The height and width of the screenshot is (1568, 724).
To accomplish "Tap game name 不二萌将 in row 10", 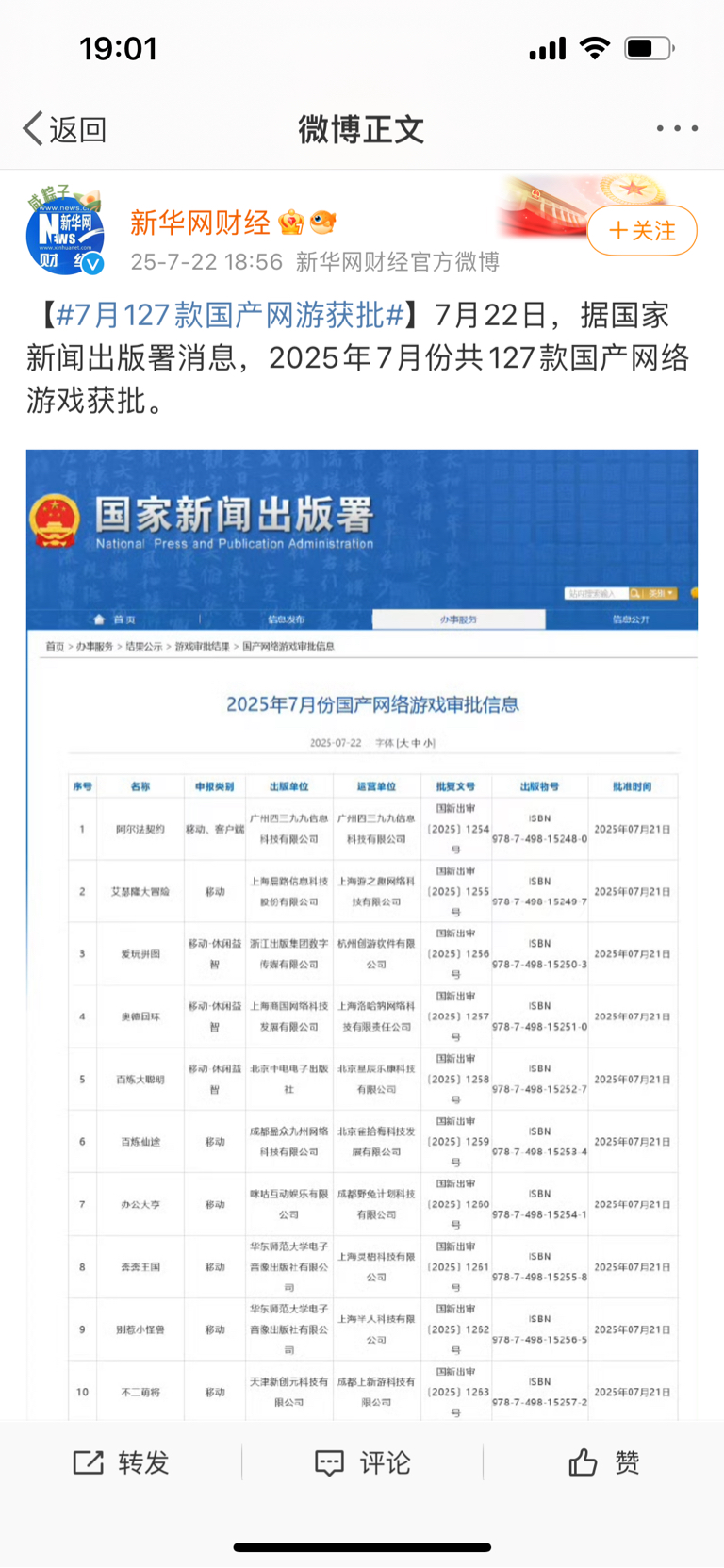I will (140, 1392).
